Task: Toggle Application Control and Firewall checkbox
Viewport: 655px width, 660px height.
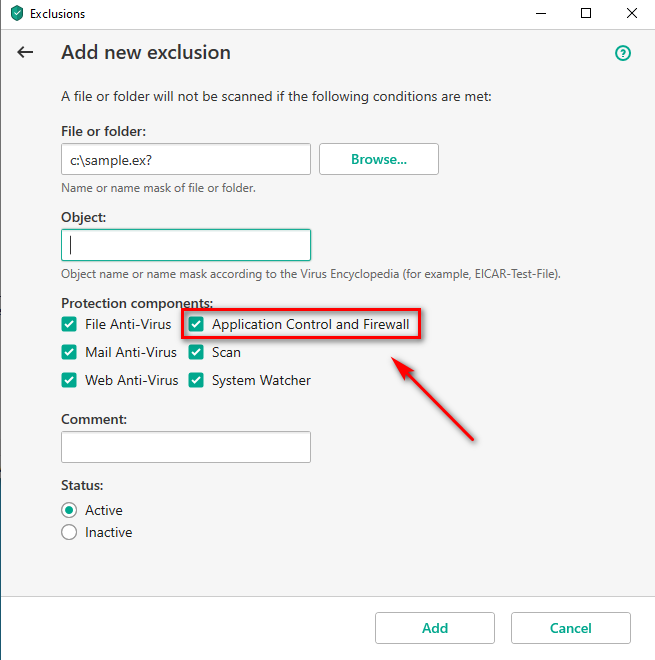Action: pyautogui.click(x=196, y=325)
